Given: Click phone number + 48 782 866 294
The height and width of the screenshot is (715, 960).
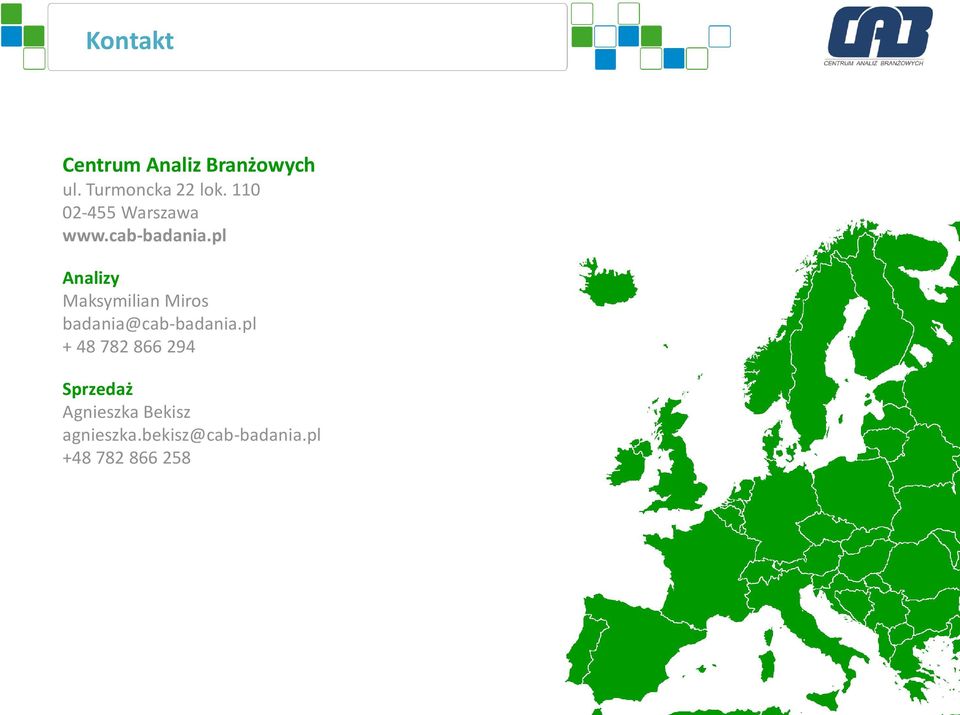Looking at the screenshot, I should point(129,346).
